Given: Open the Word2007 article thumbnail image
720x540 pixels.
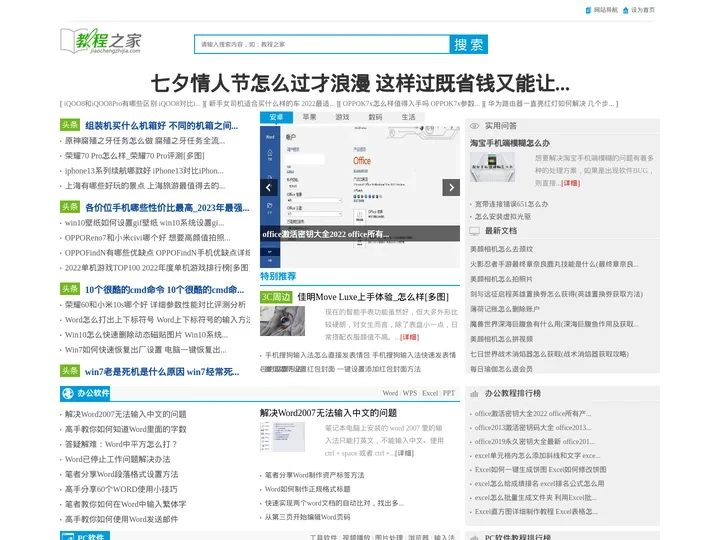Looking at the screenshot, I should click(x=282, y=437).
